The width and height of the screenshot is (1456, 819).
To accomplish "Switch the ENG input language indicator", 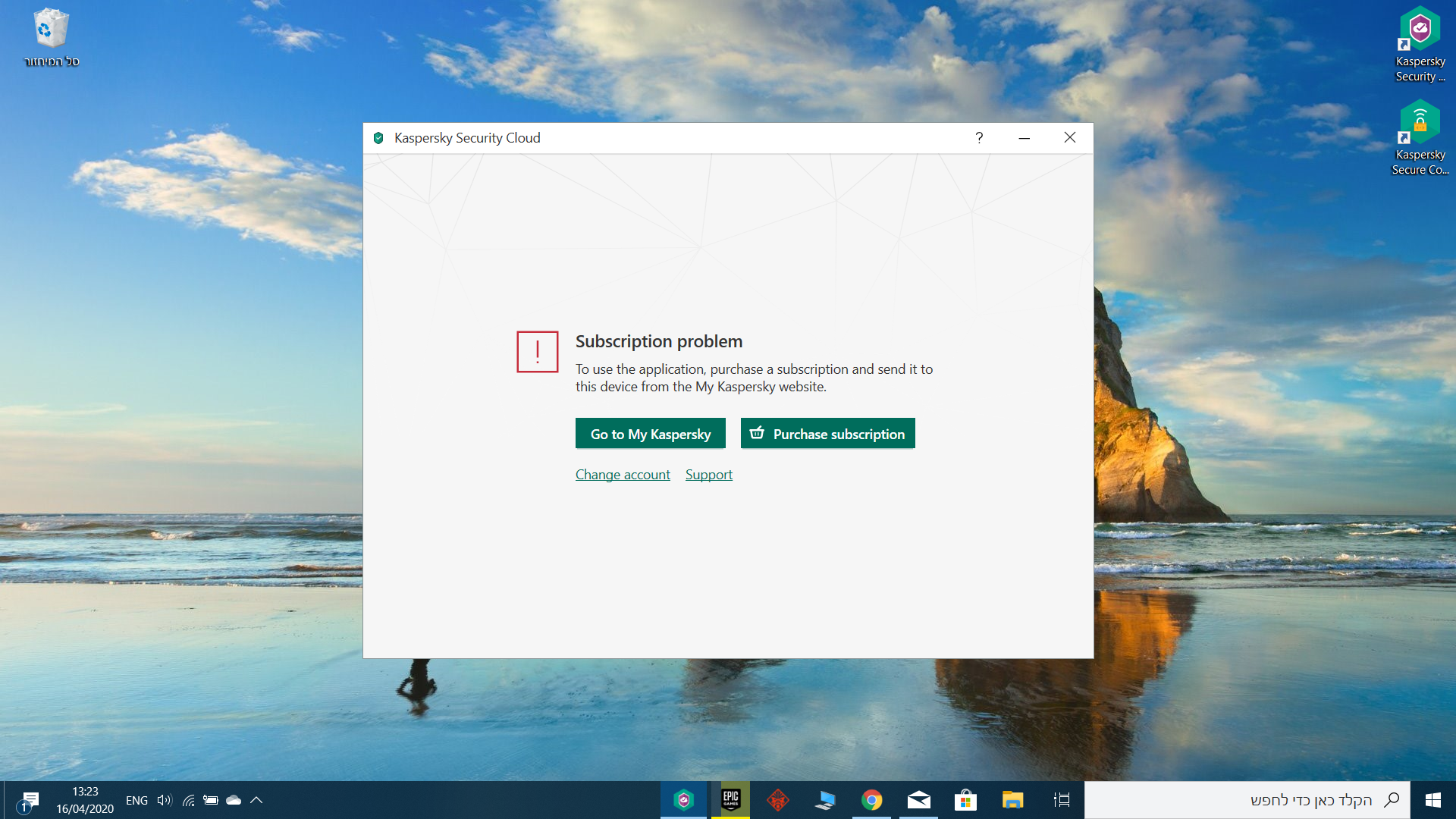I will [136, 801].
